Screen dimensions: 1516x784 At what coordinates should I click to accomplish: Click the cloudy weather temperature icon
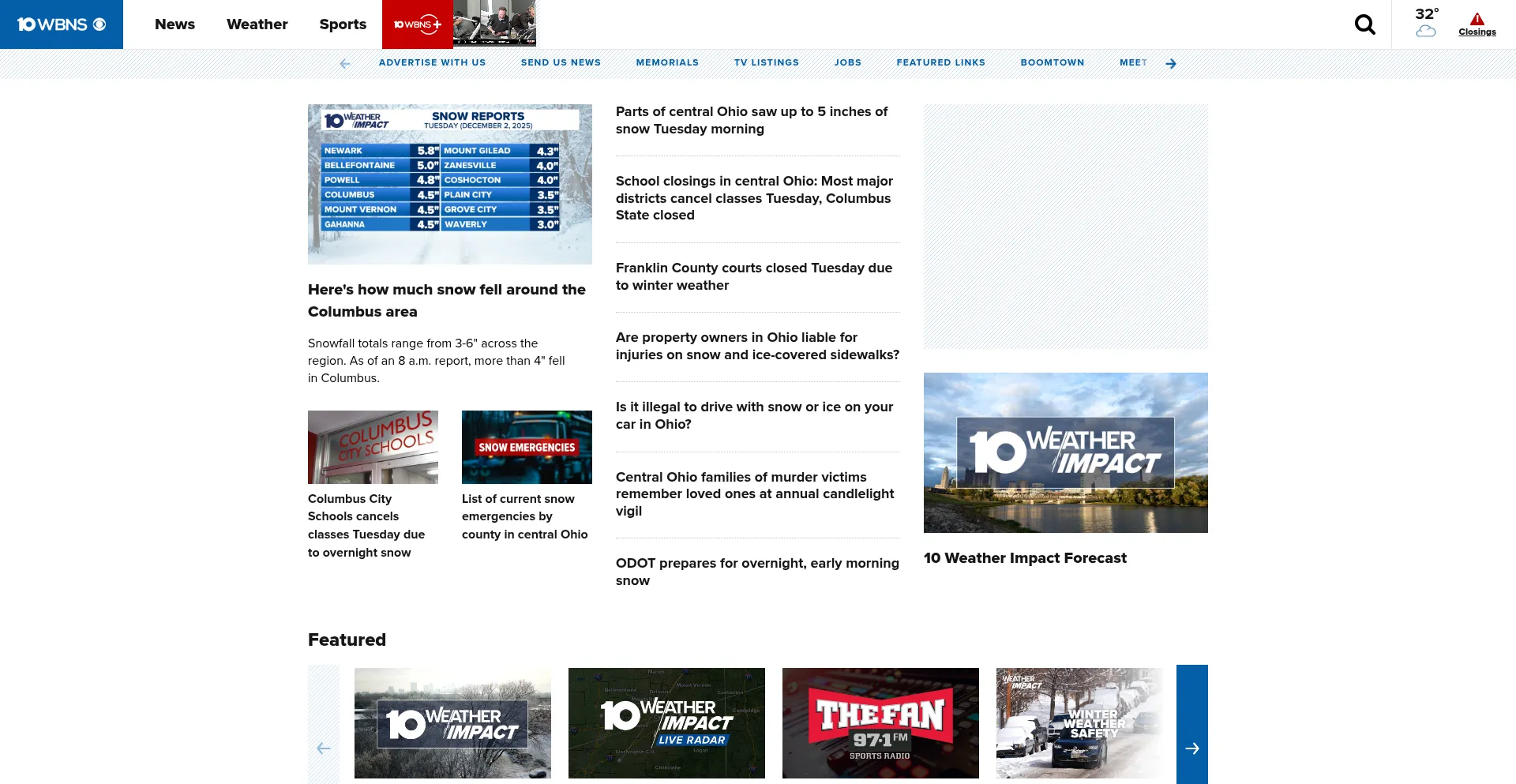click(x=1425, y=31)
